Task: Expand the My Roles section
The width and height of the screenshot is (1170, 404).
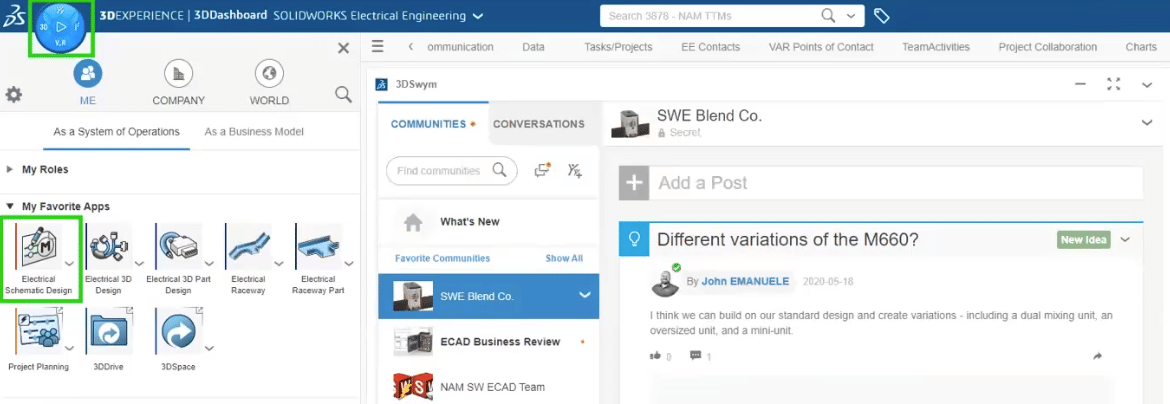Action: 10,170
